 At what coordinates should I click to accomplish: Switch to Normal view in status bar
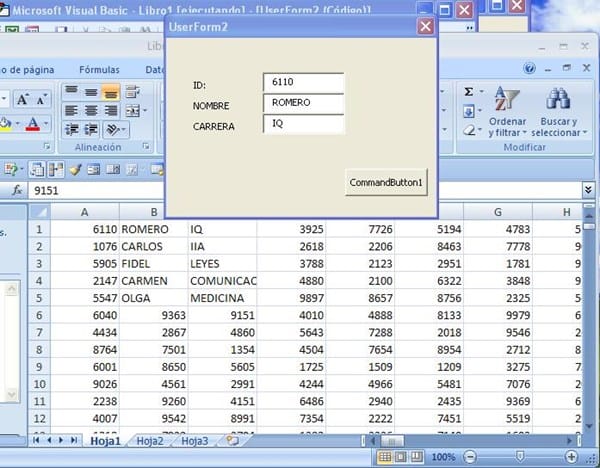pyautogui.click(x=385, y=457)
